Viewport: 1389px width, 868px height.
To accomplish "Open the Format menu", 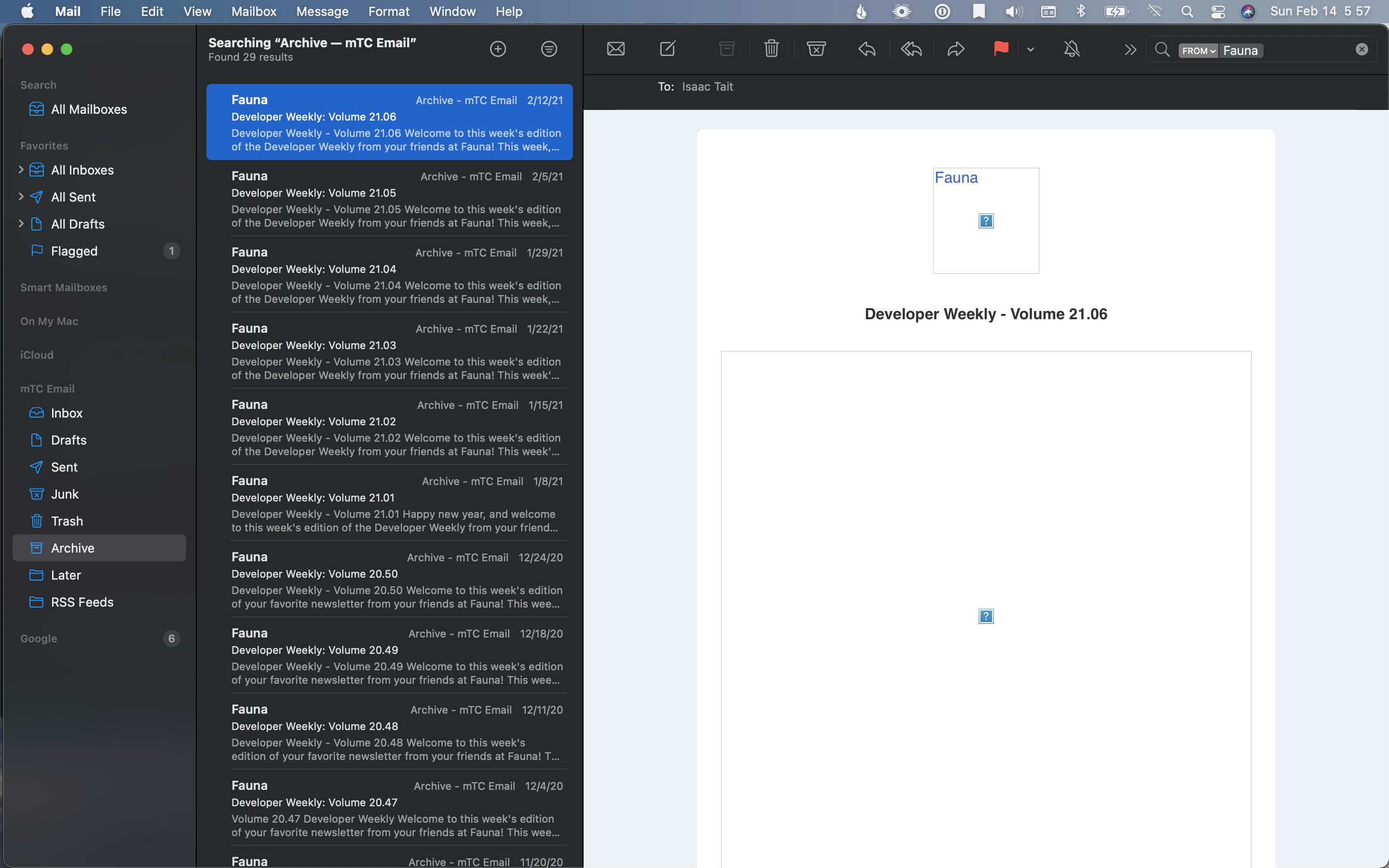I will click(389, 12).
